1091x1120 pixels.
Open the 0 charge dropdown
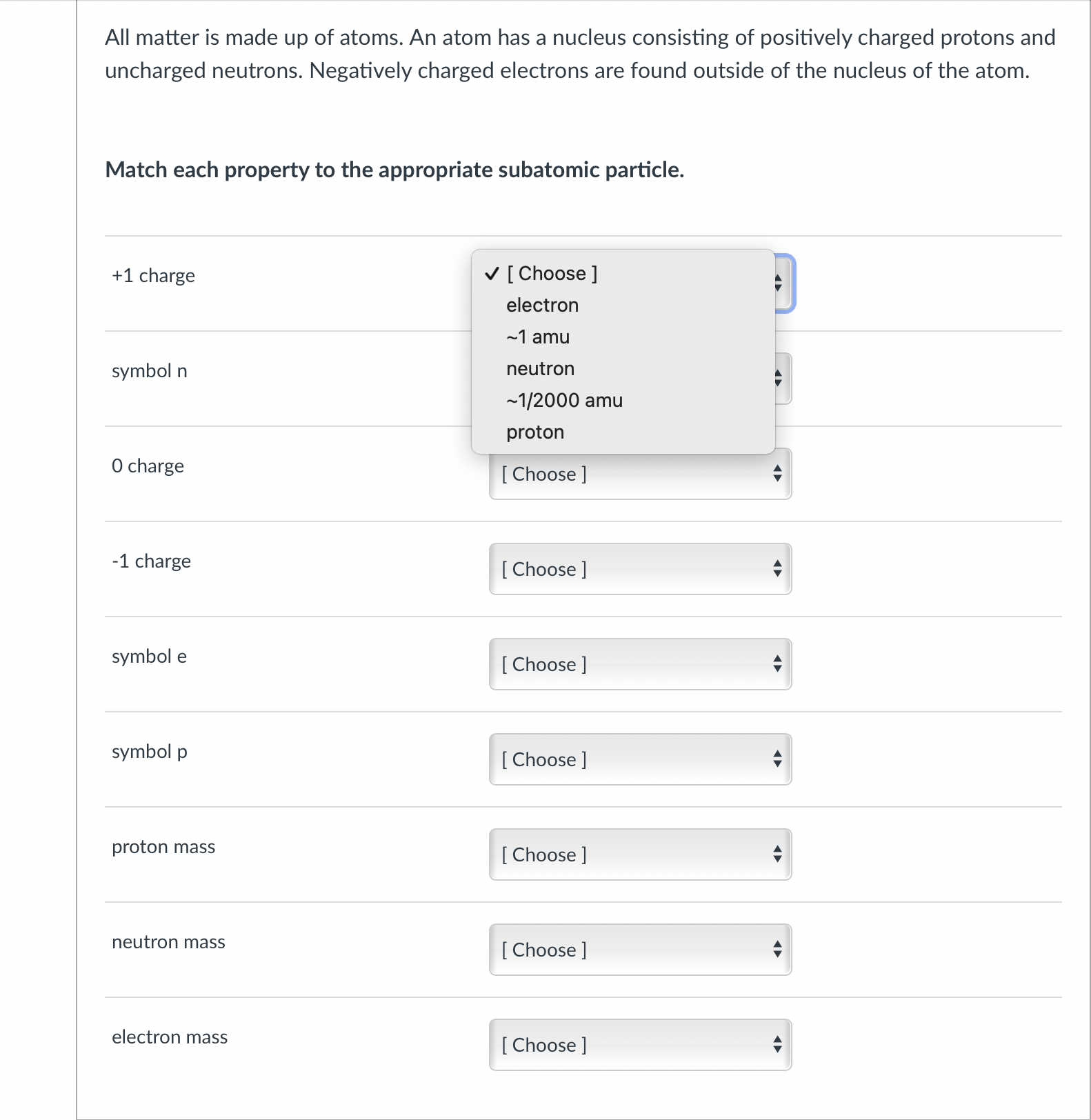point(640,474)
